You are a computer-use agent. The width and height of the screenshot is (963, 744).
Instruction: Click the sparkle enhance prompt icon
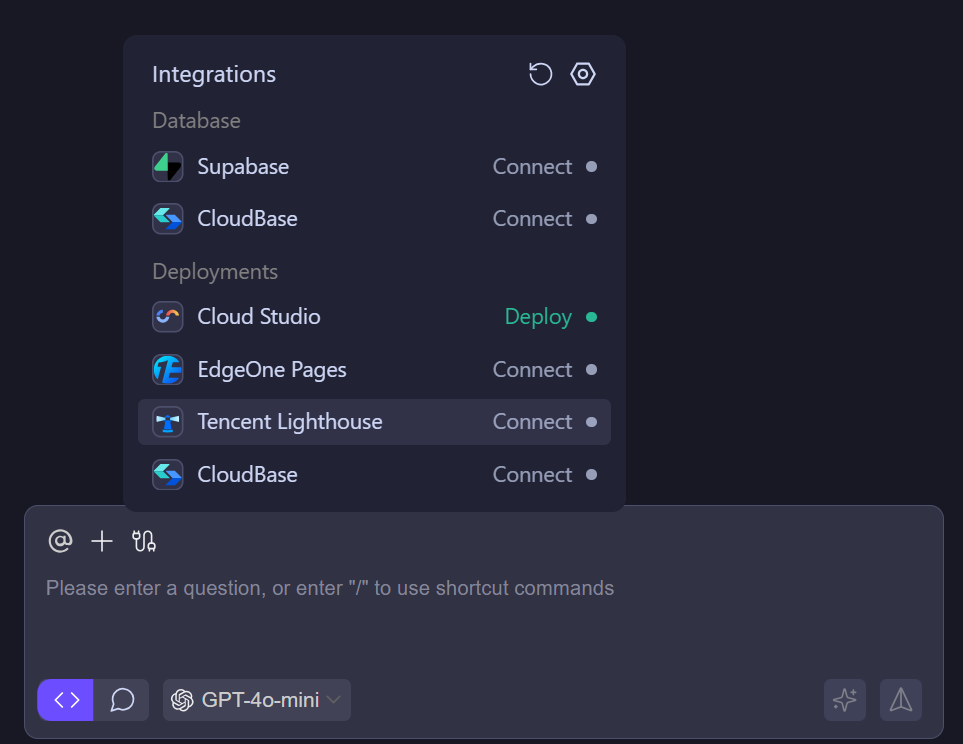click(845, 700)
